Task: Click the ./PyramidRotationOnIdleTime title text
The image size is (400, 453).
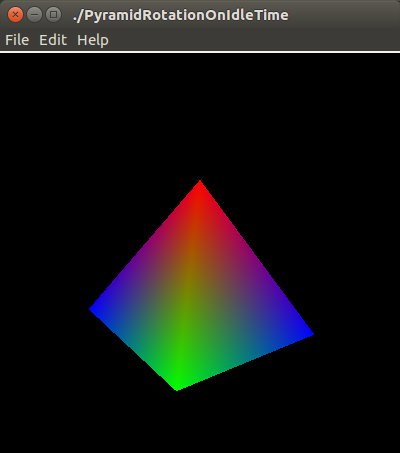Action: 181,15
